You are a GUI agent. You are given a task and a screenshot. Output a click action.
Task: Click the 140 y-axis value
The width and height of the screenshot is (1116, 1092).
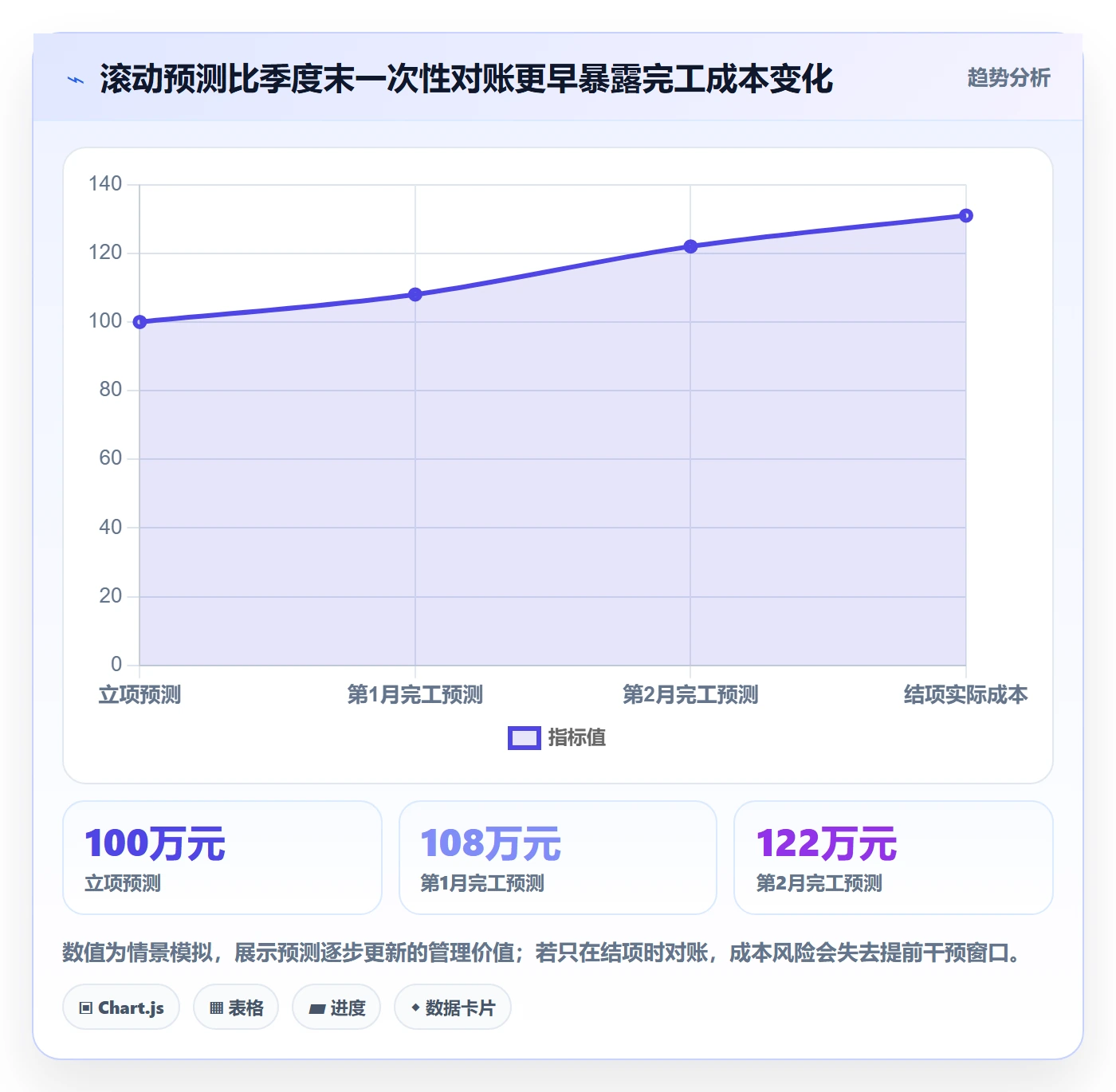point(105,184)
